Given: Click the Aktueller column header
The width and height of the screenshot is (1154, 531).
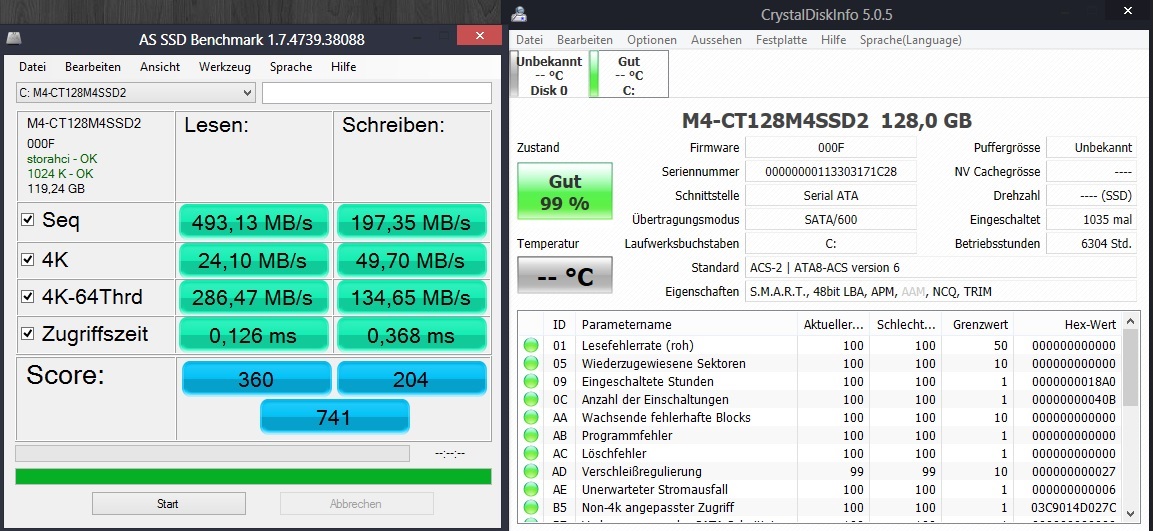Looking at the screenshot, I should (833, 324).
